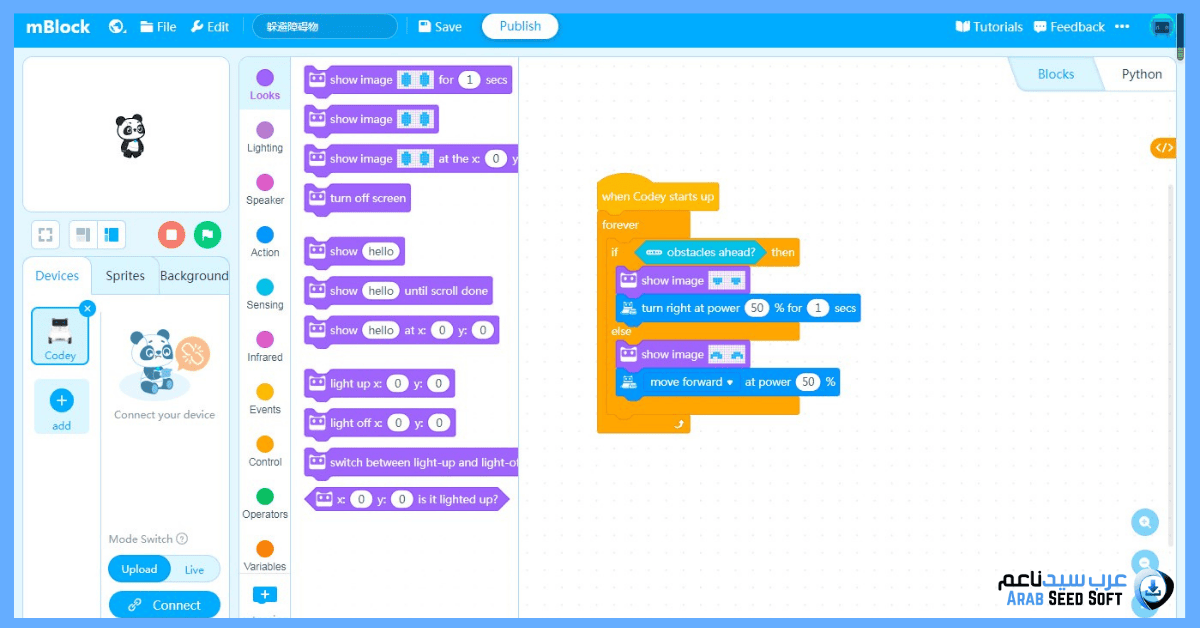The image size is (1200, 628).
Task: Zoom in on the workspace
Action: (1144, 522)
